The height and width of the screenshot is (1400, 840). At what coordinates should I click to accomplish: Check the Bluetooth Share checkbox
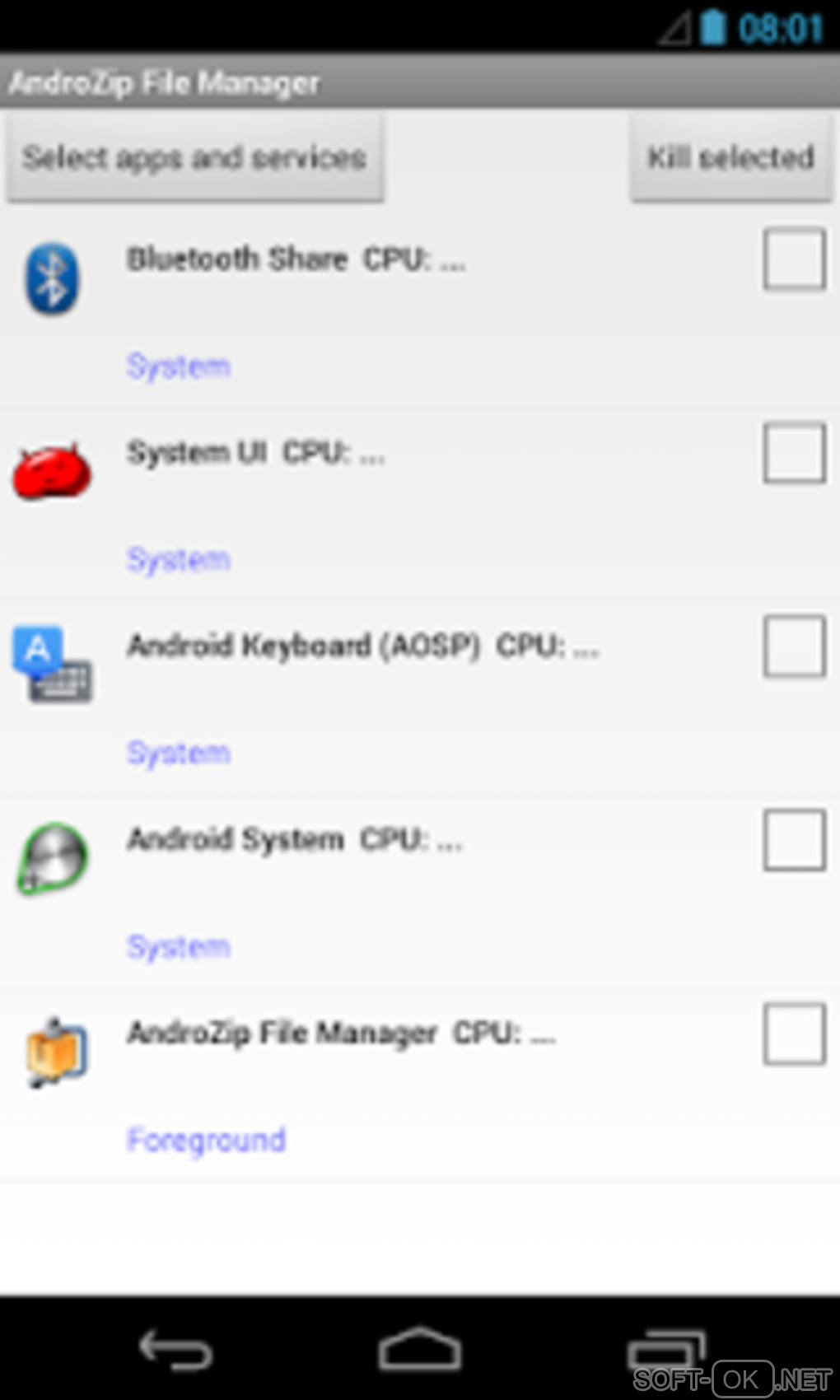[x=794, y=259]
